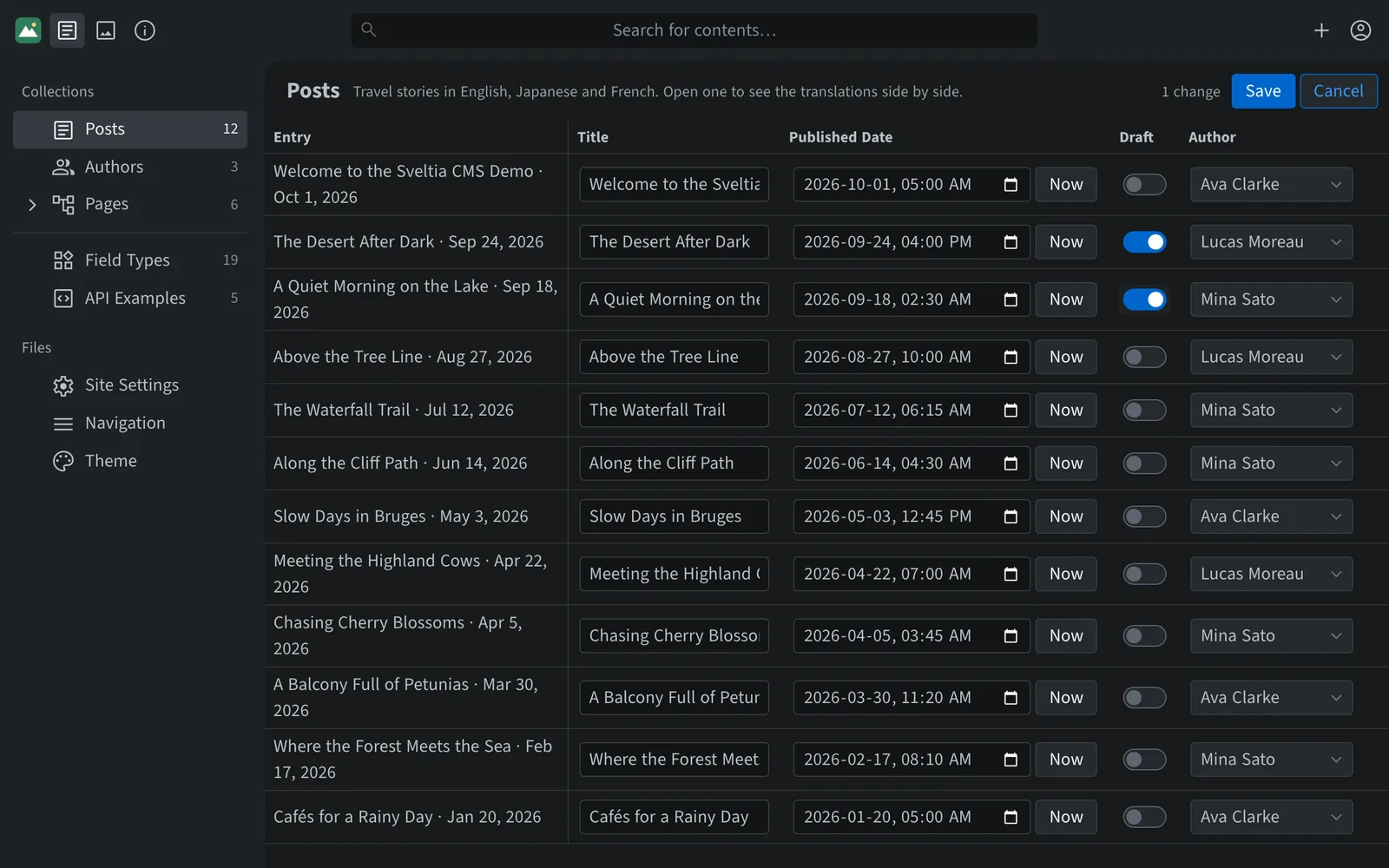Set Where the Forest Meets date to Now

[x=1066, y=759]
